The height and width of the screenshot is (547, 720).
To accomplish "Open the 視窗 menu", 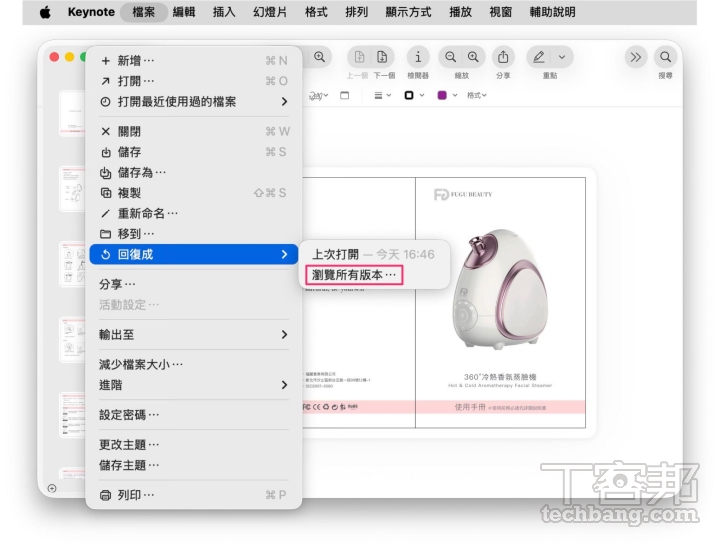I will pyautogui.click(x=501, y=12).
